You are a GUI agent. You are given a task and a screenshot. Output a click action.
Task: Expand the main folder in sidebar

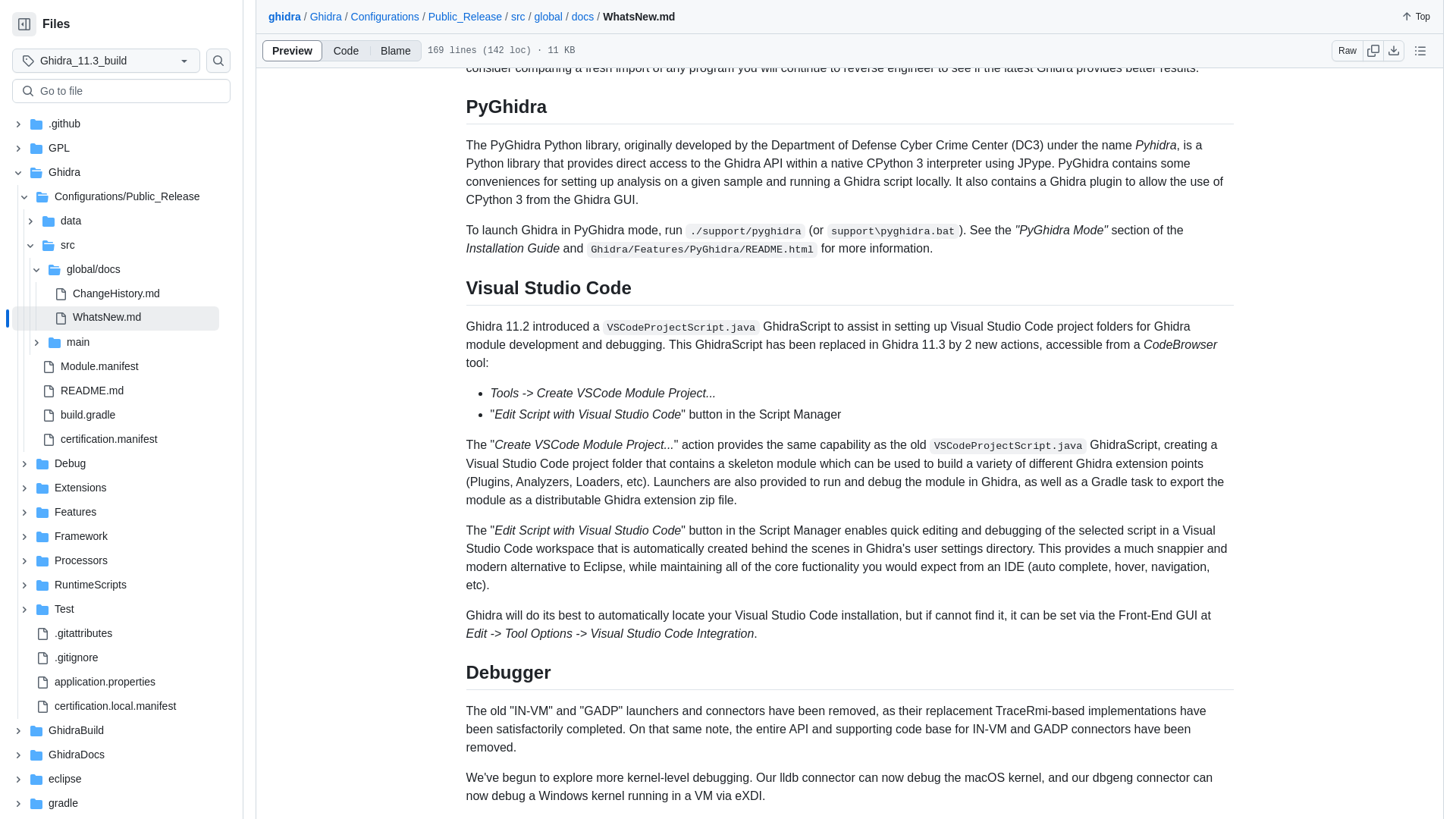(36, 342)
